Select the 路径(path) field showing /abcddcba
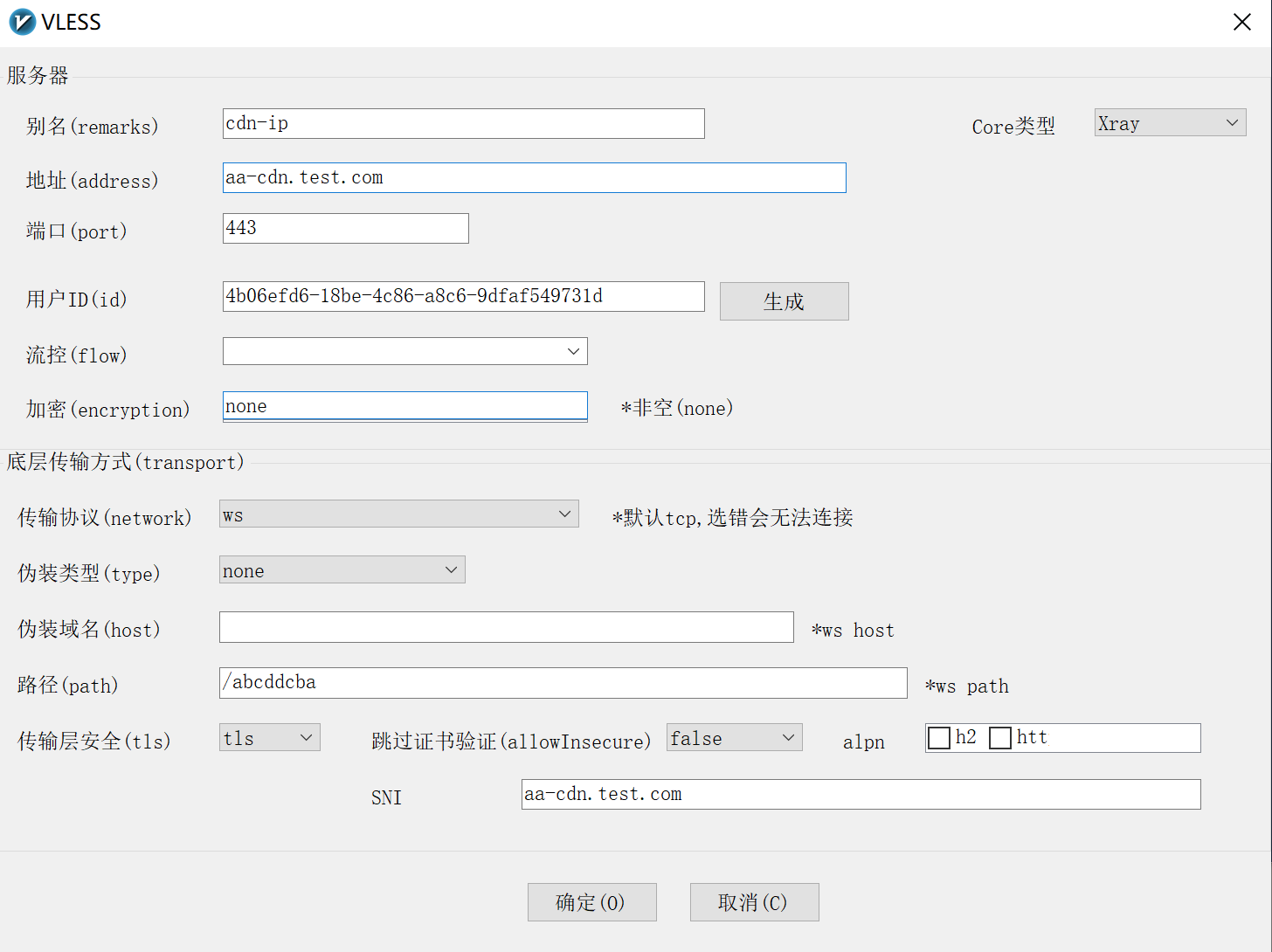This screenshot has width=1272, height=952. pos(563,683)
